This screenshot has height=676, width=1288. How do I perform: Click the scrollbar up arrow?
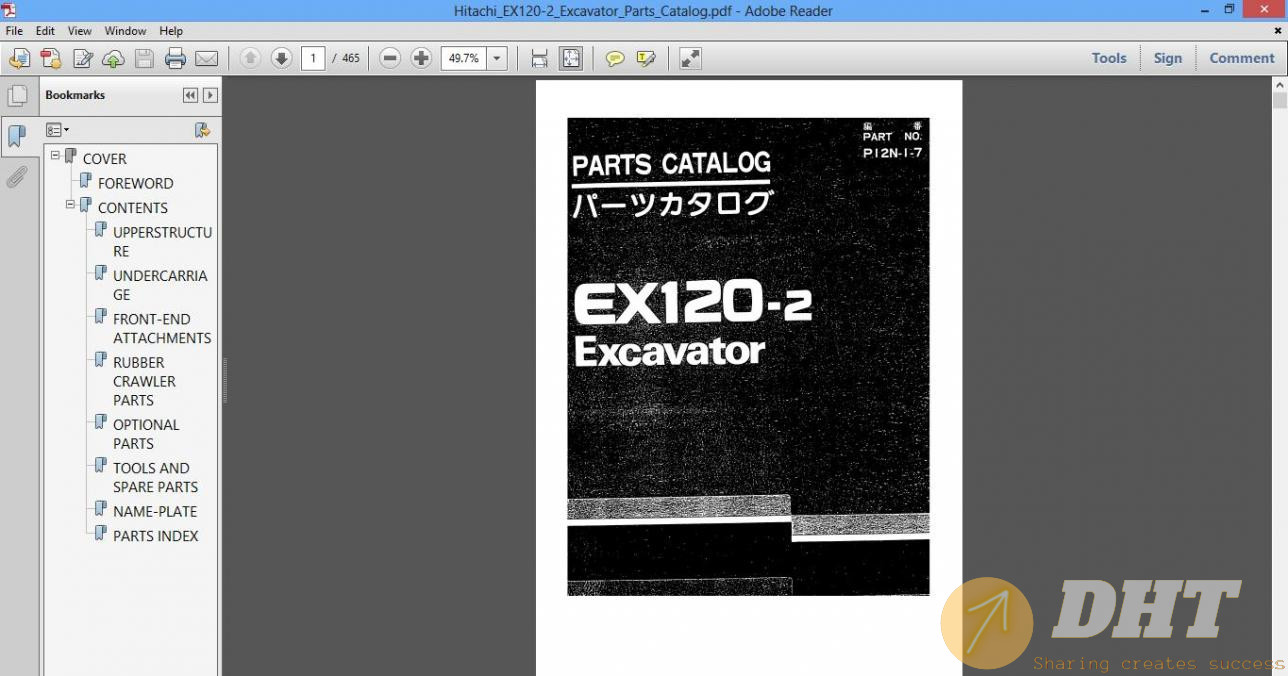click(1279, 83)
